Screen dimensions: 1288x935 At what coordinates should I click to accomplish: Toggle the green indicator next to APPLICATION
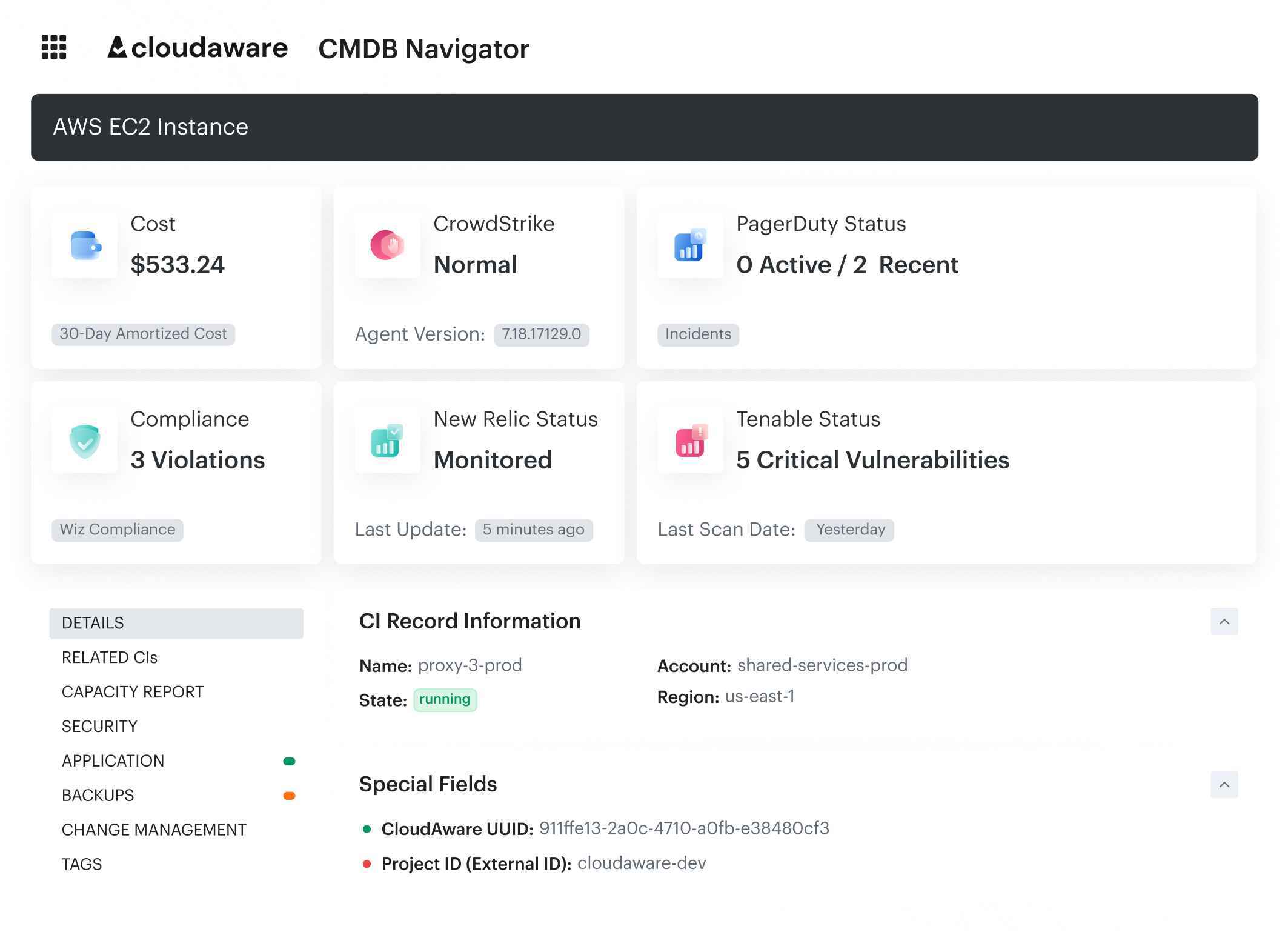pyautogui.click(x=290, y=760)
